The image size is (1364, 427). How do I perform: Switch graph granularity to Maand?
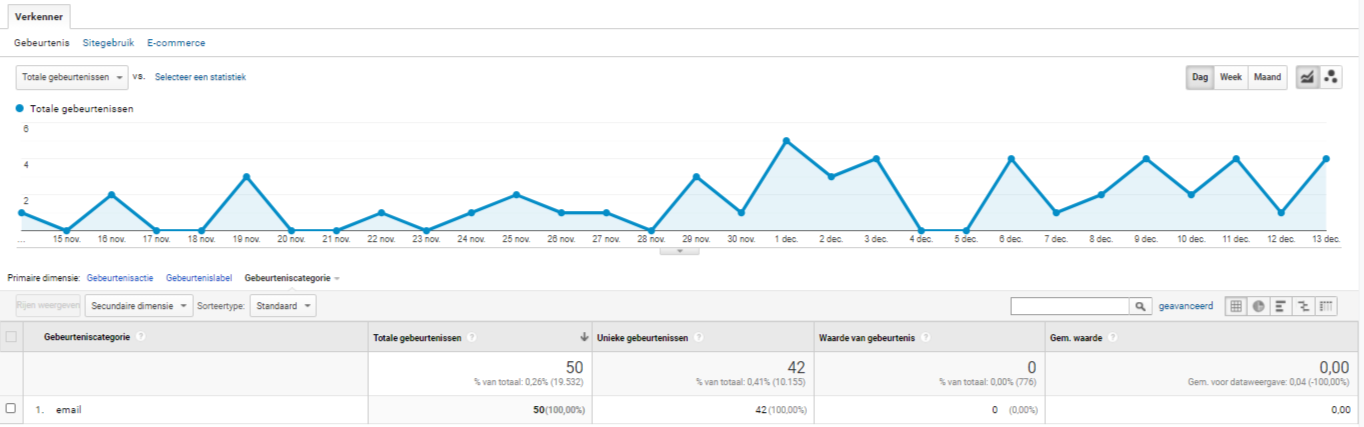(1267, 77)
